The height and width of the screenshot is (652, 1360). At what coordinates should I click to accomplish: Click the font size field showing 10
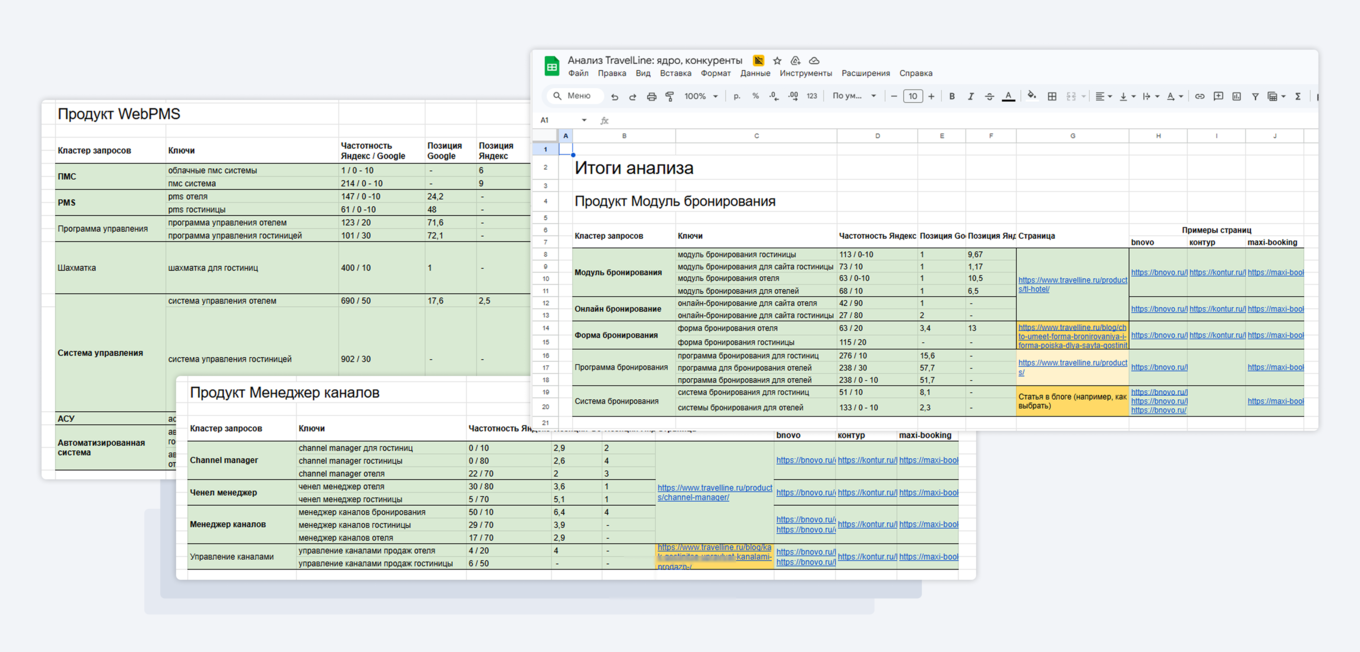(x=912, y=97)
